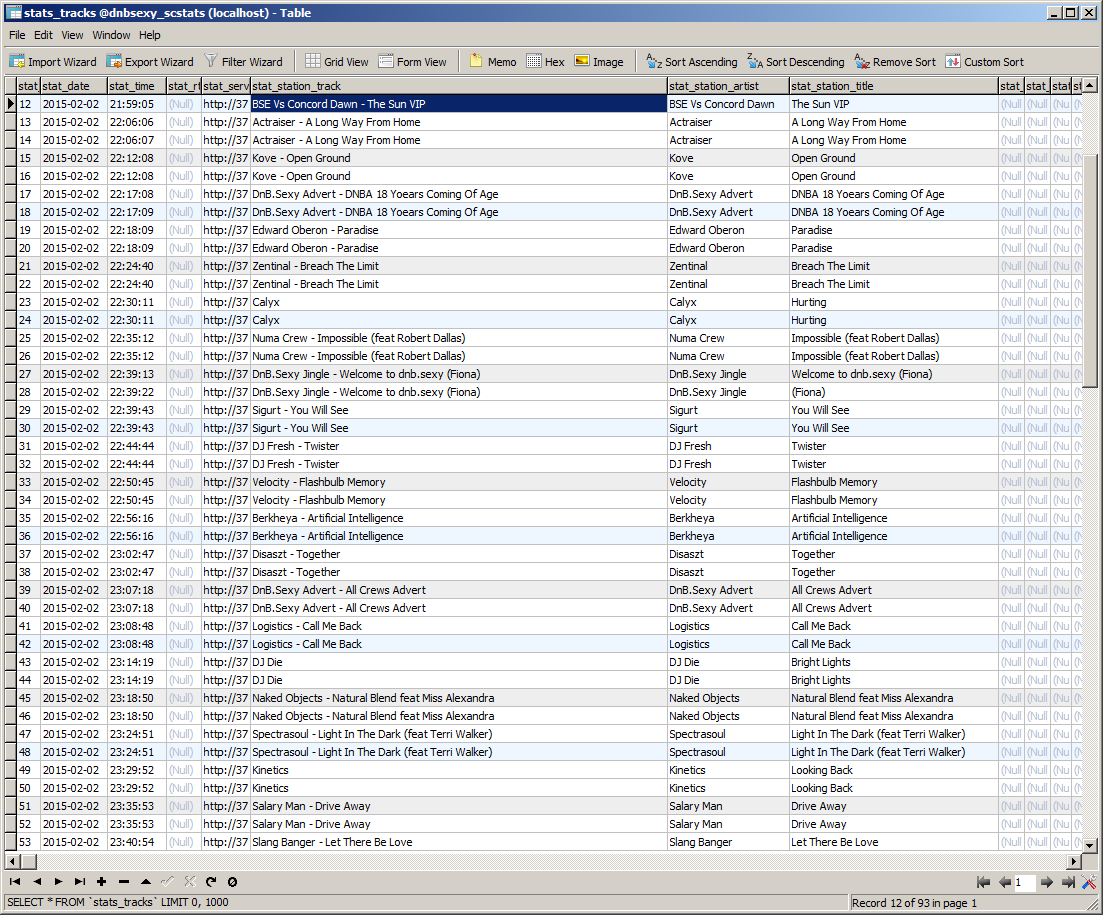1103x915 pixels.
Task: Add a new record with plus button
Action: click(101, 882)
